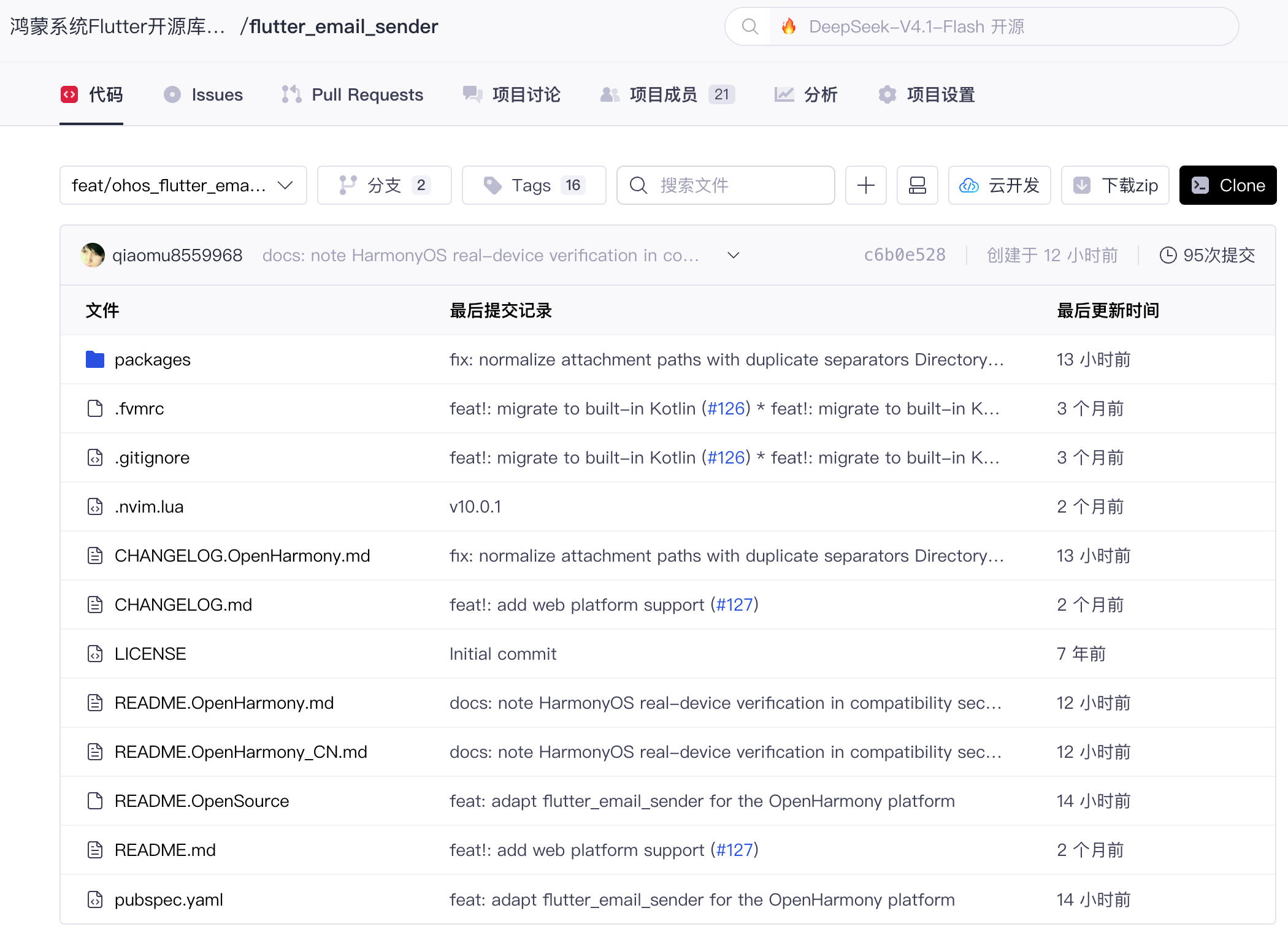Click the 项目设置 gear icon
1288x943 pixels.
[887, 94]
